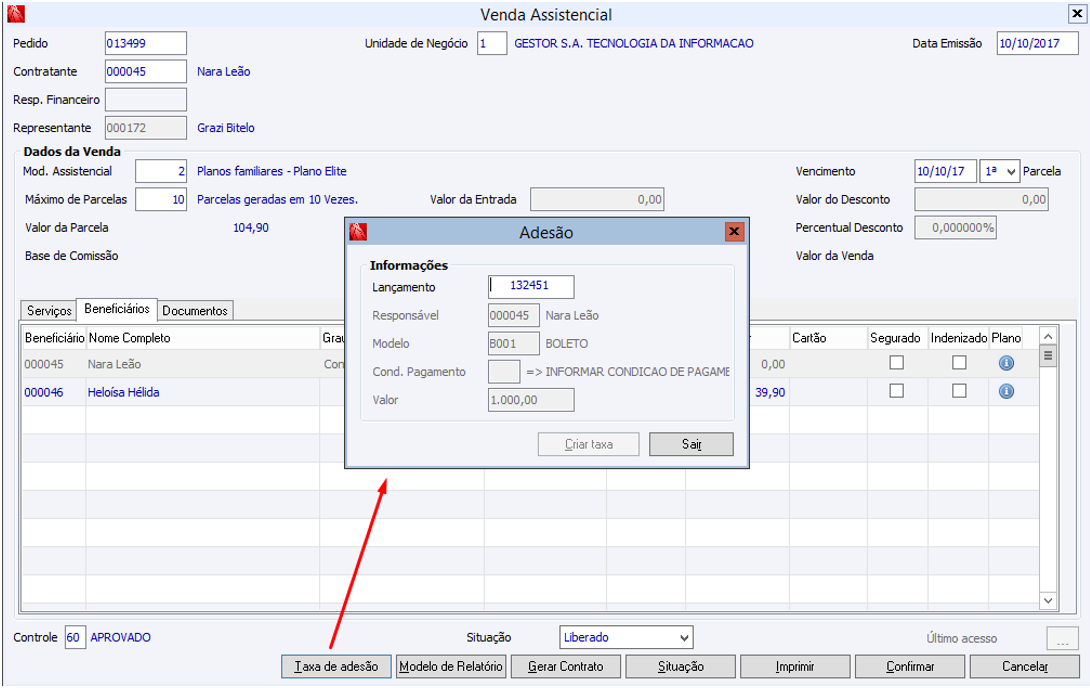Click the Cartão column header
This screenshot has width=1090, height=688.
(x=828, y=338)
